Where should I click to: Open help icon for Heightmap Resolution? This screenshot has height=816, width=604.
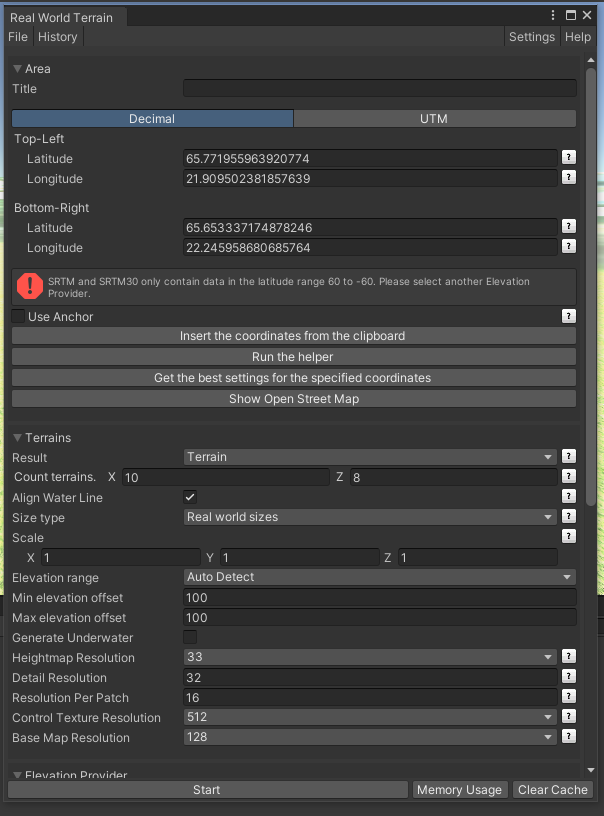tap(569, 657)
